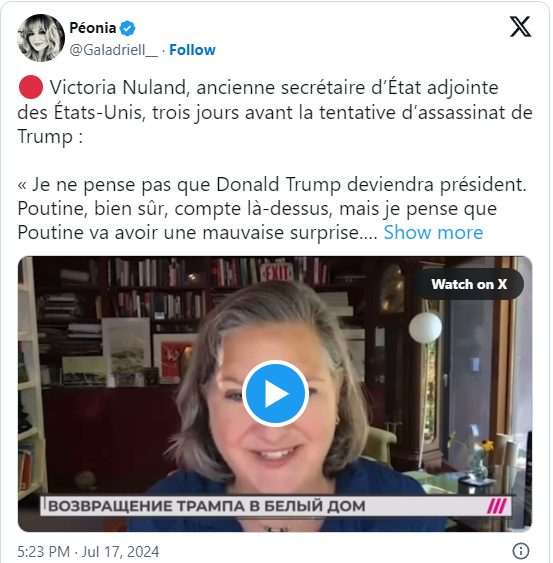Click the Russian caption banner on video
Viewport: 553px width, 563px height.
[276, 506]
